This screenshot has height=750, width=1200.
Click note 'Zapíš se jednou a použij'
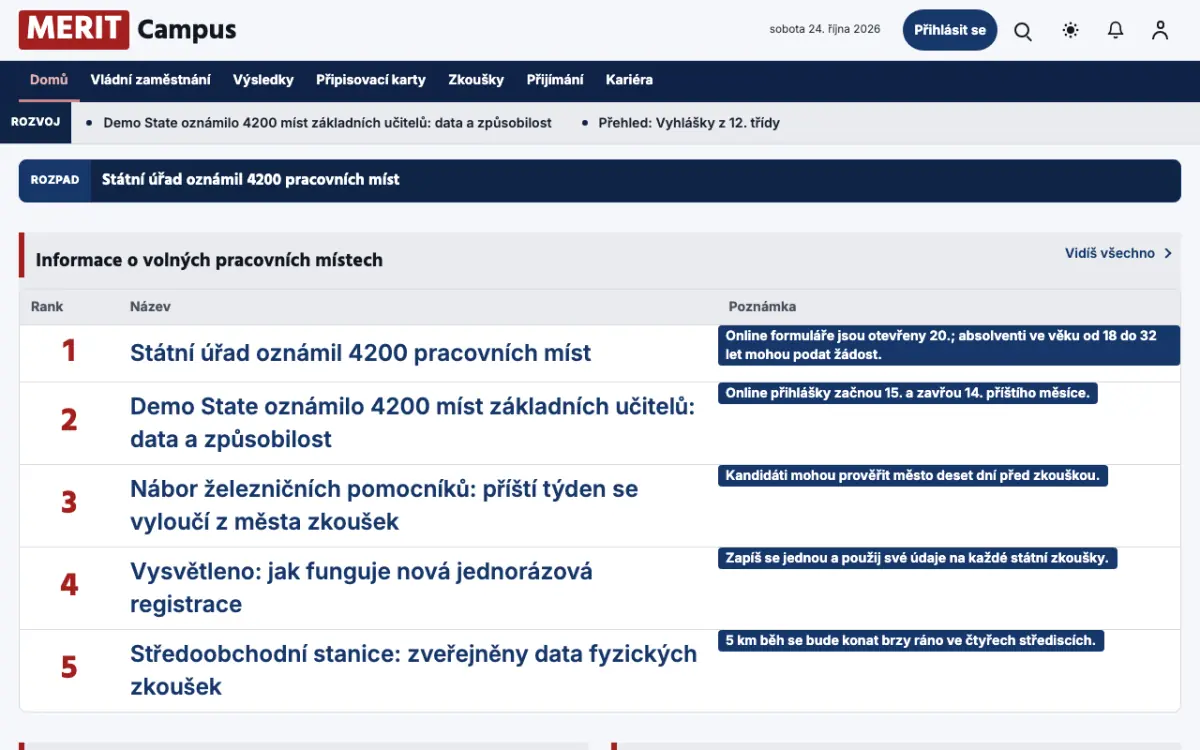[917, 558]
